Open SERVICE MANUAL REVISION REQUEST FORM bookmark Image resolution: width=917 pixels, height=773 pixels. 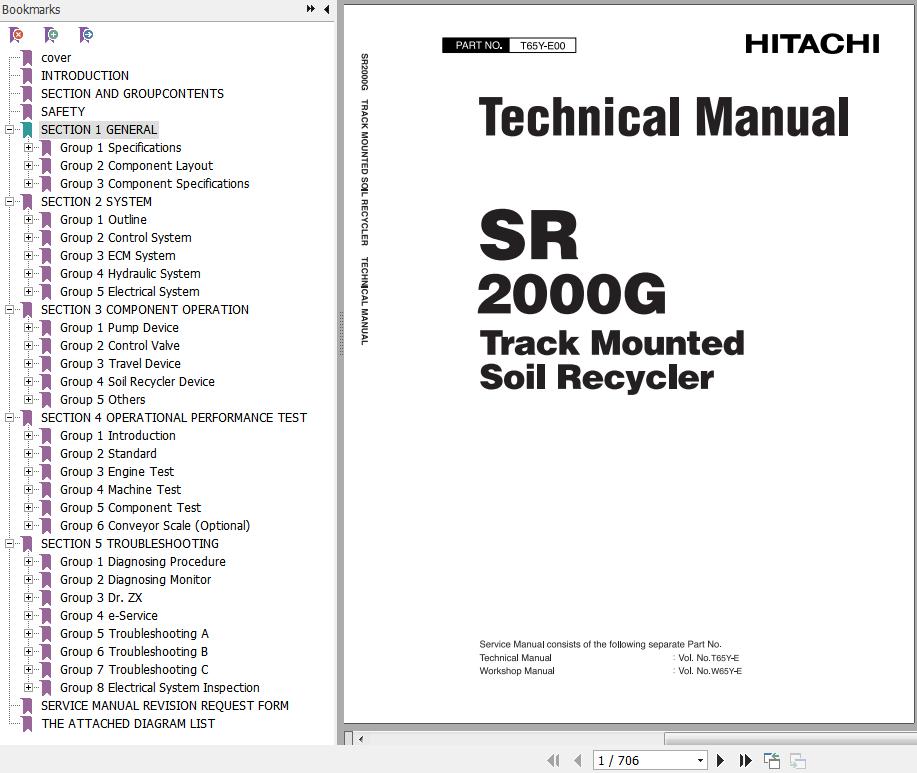(165, 706)
